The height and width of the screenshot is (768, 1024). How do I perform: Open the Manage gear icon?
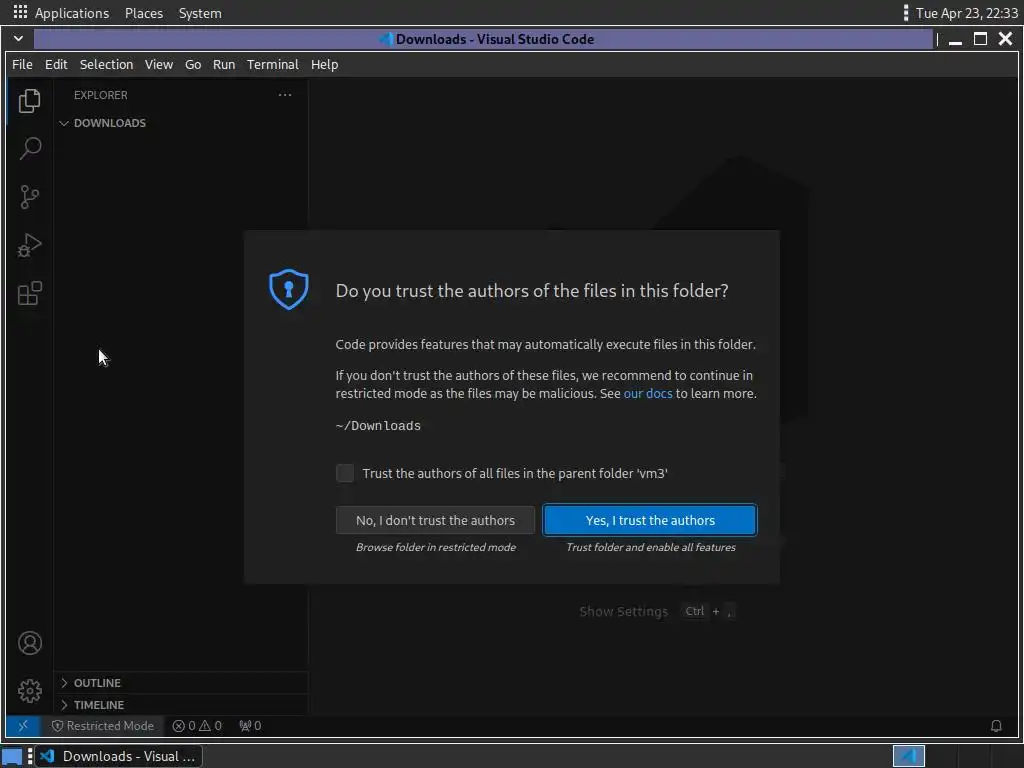click(x=29, y=691)
